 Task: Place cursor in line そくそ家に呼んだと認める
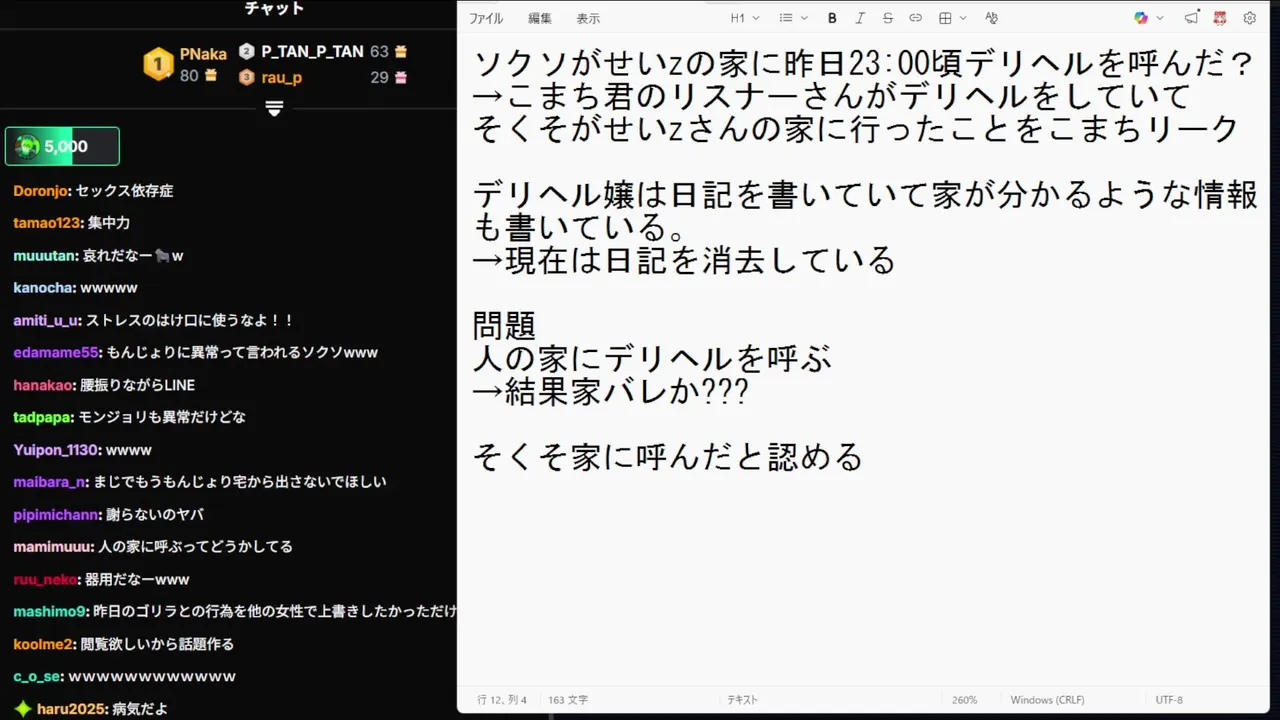coord(667,458)
